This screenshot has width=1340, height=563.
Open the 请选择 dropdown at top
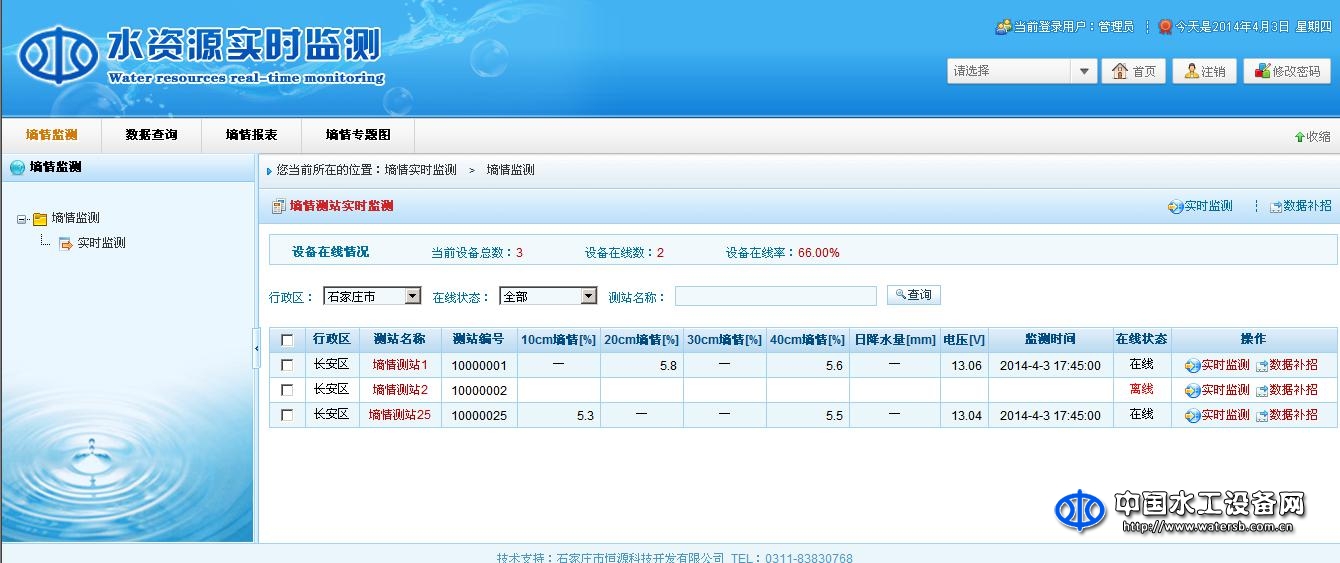[1021, 71]
